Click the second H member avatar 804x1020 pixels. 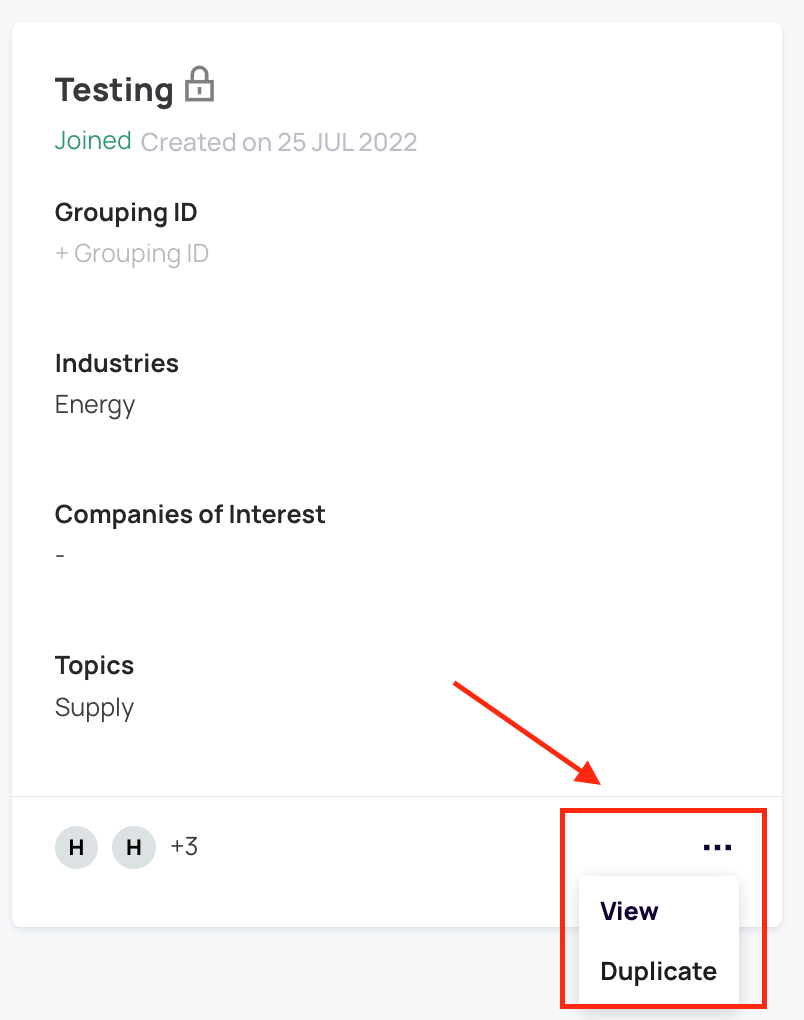pos(134,848)
